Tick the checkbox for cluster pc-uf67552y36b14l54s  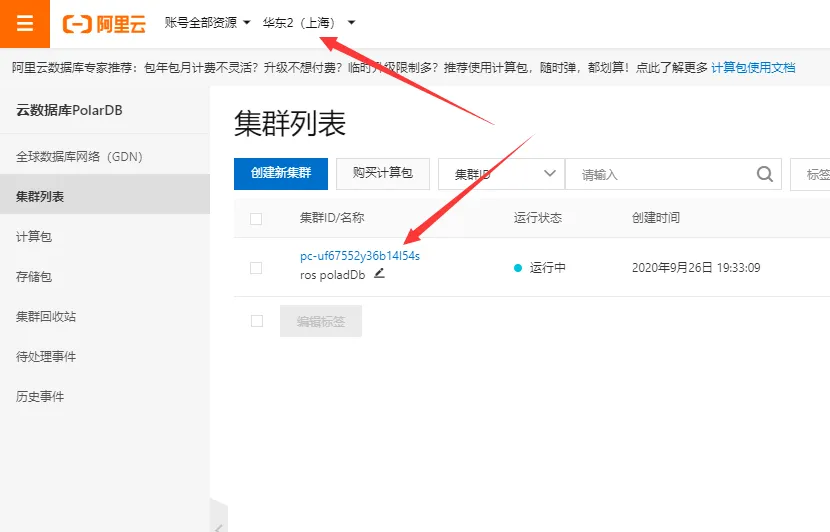(x=256, y=268)
